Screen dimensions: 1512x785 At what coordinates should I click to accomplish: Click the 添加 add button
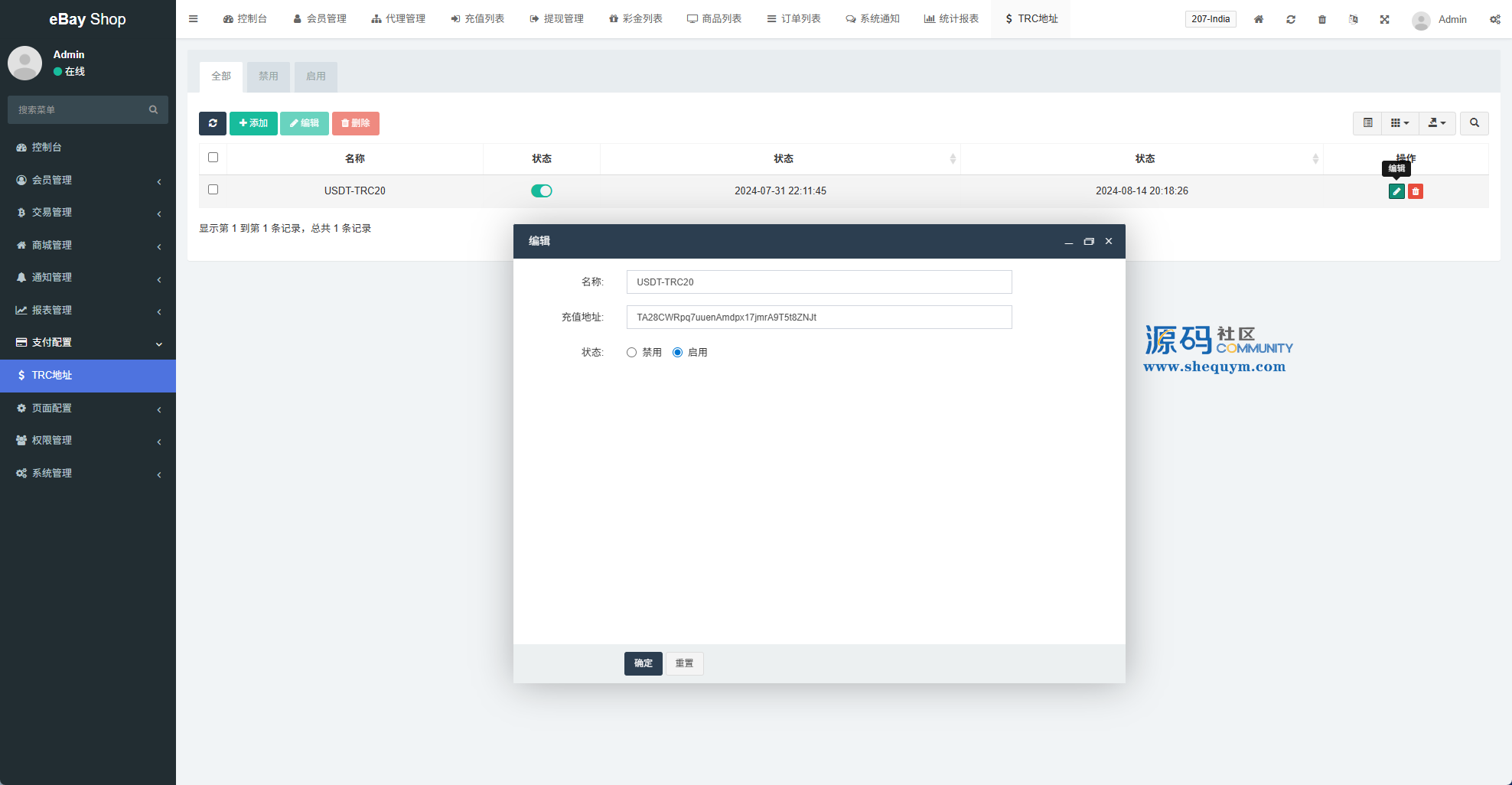coord(253,123)
